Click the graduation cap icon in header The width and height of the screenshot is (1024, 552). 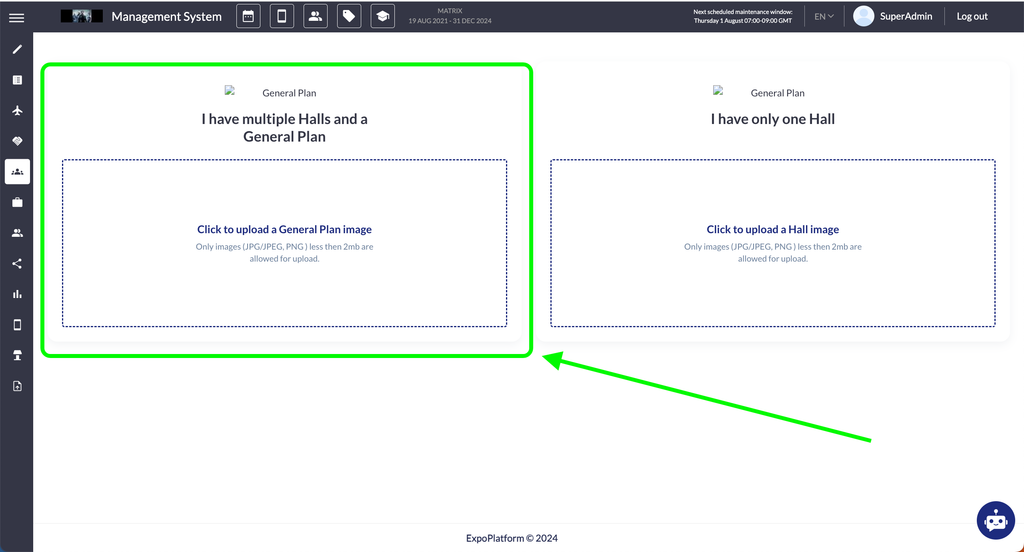click(382, 16)
